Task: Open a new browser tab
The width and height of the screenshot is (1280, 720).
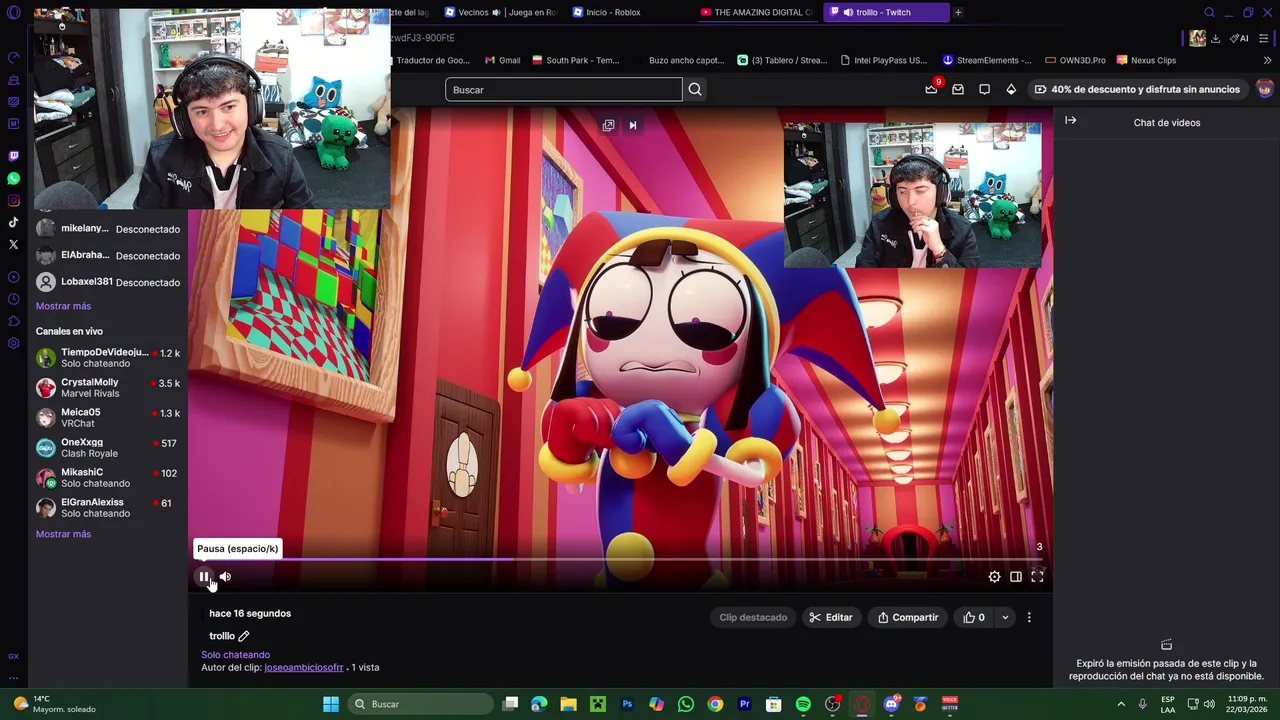Action: 958,12
